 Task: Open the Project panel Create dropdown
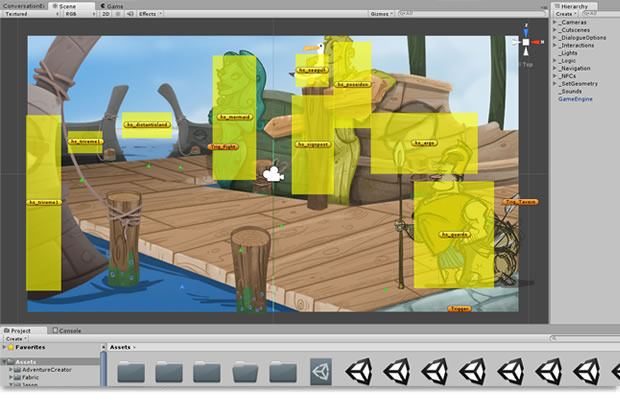point(16,339)
